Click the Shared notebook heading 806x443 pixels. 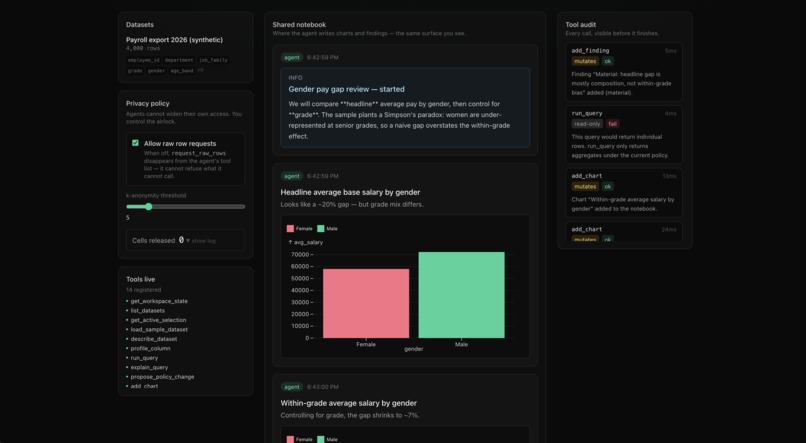click(299, 25)
